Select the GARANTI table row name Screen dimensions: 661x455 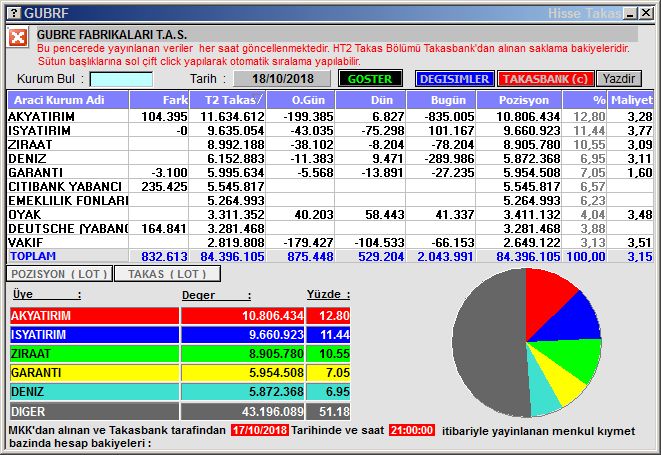pyautogui.click(x=35, y=172)
